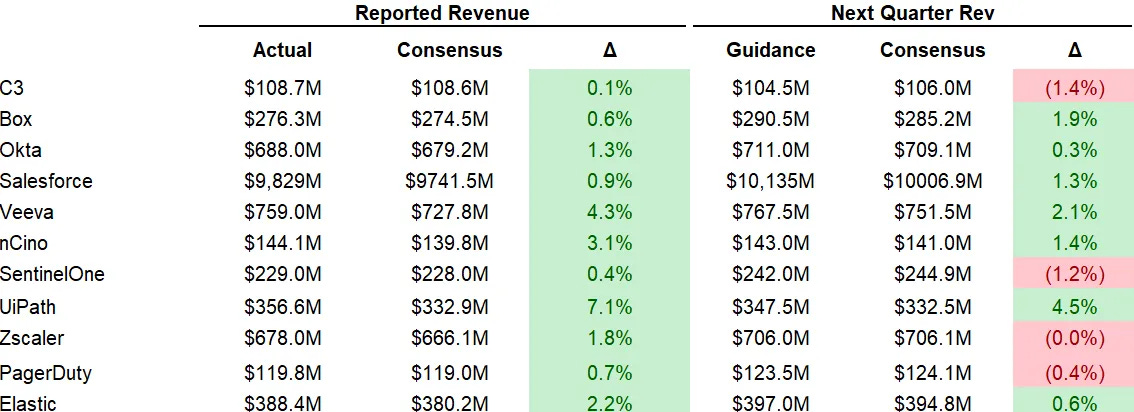The image size is (1134, 412).
Task: Click Veeva next quarter delta 2.1%
Action: point(1074,212)
